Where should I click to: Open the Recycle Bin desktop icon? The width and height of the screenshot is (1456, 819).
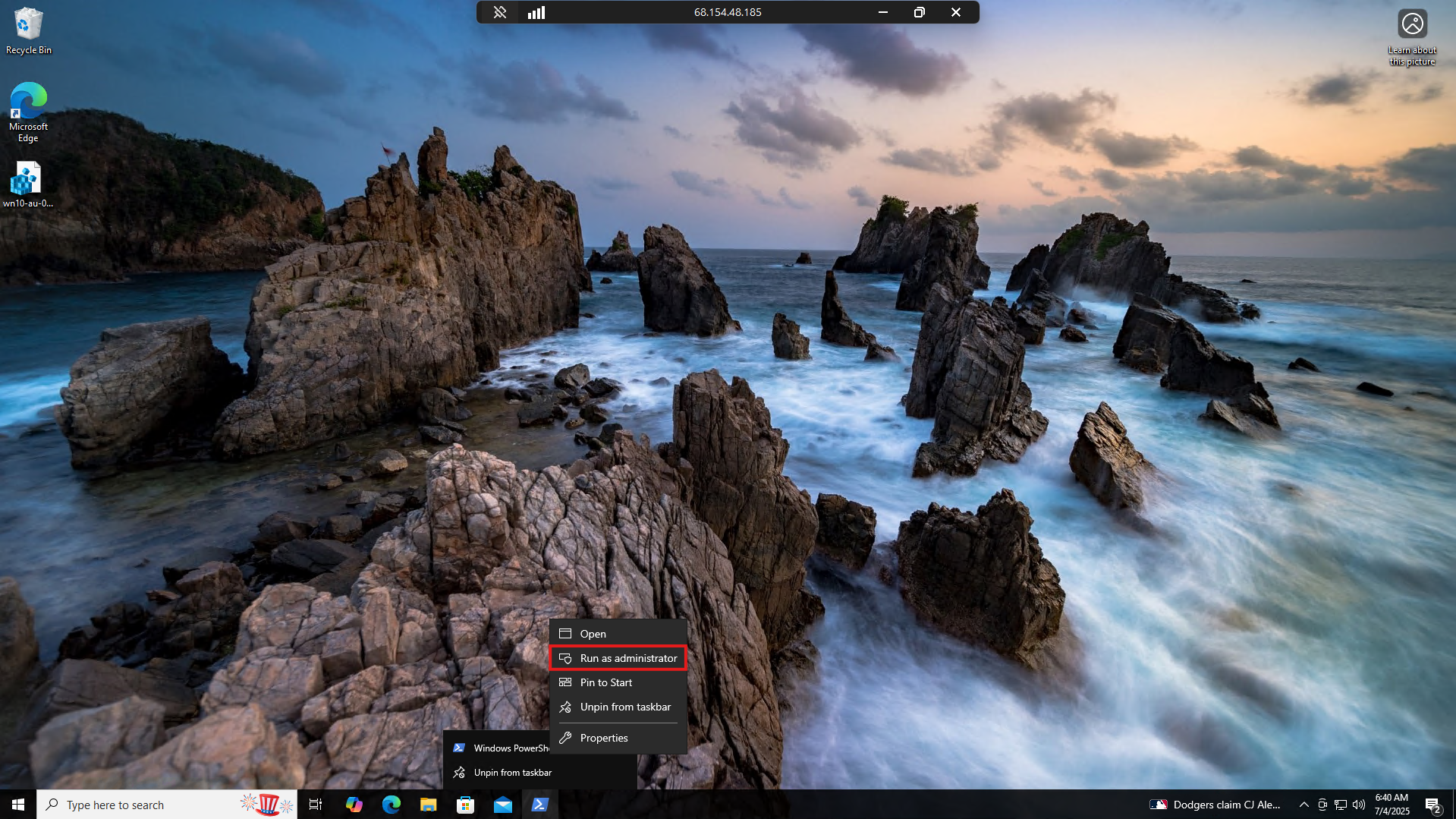28,30
